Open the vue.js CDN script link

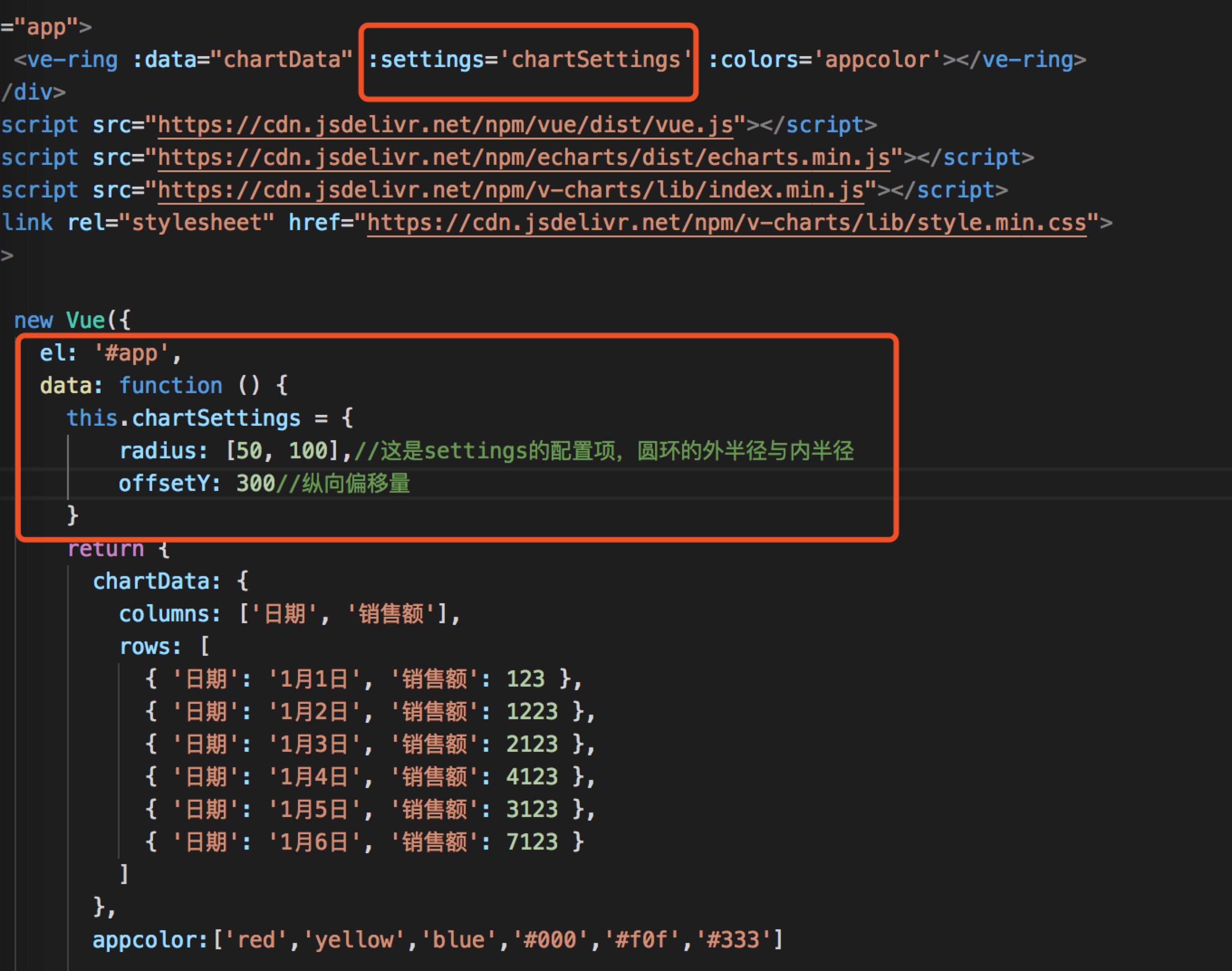point(445,125)
